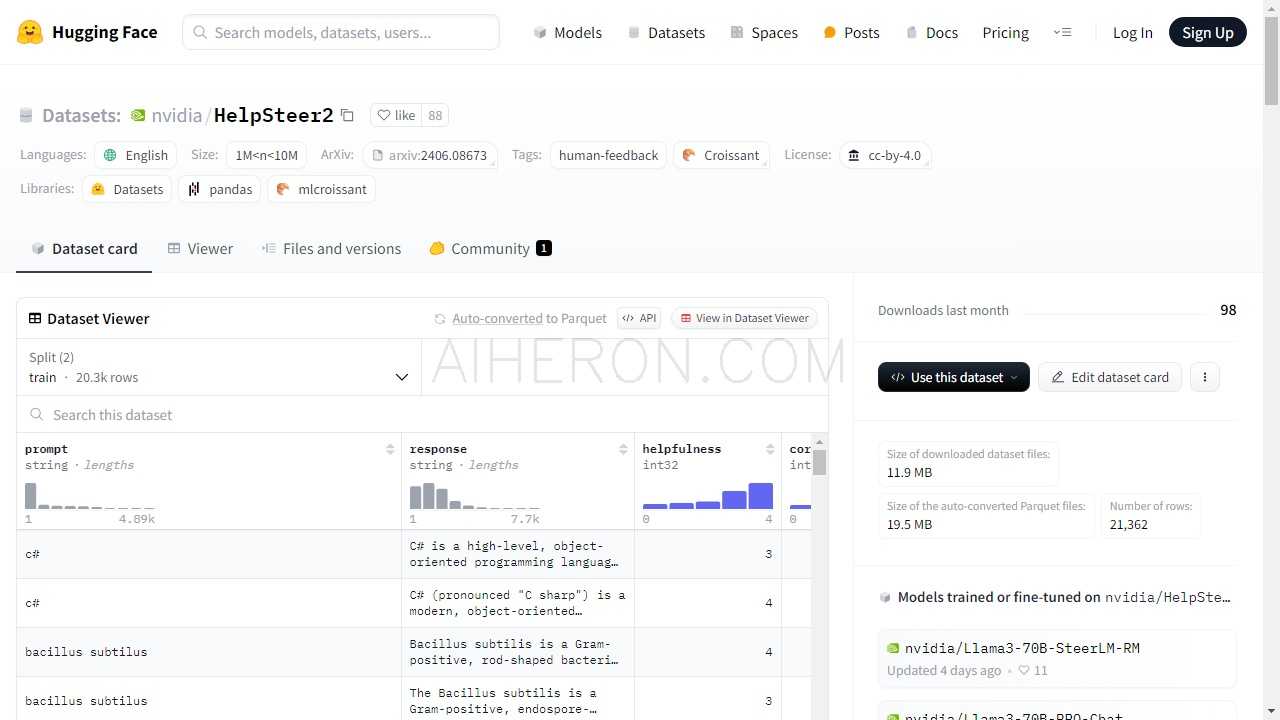Click the Hugging Face logo emoji
The width and height of the screenshot is (1280, 720).
30,32
